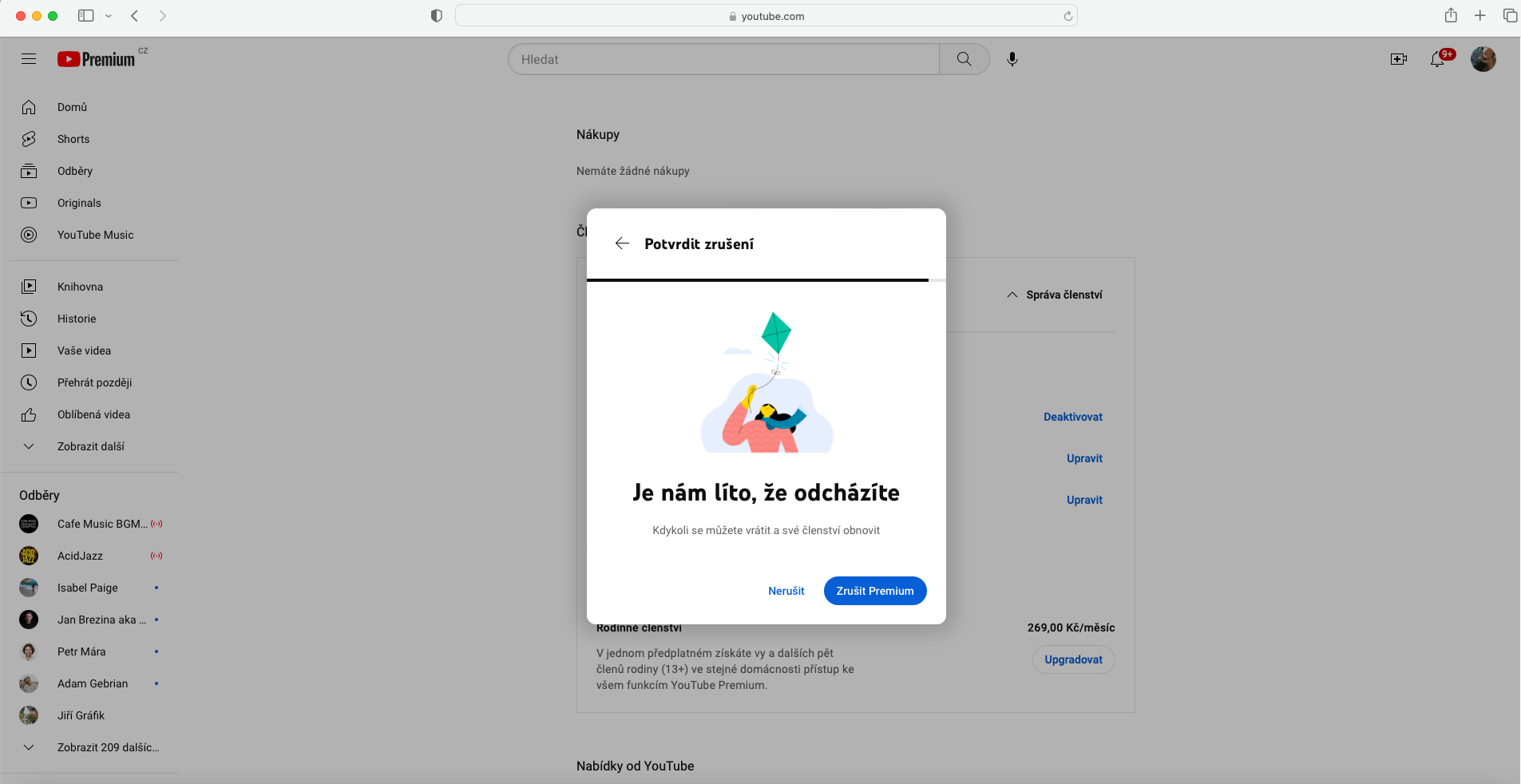
Task: Click the YouTube Premium logo
Action: [x=97, y=60]
